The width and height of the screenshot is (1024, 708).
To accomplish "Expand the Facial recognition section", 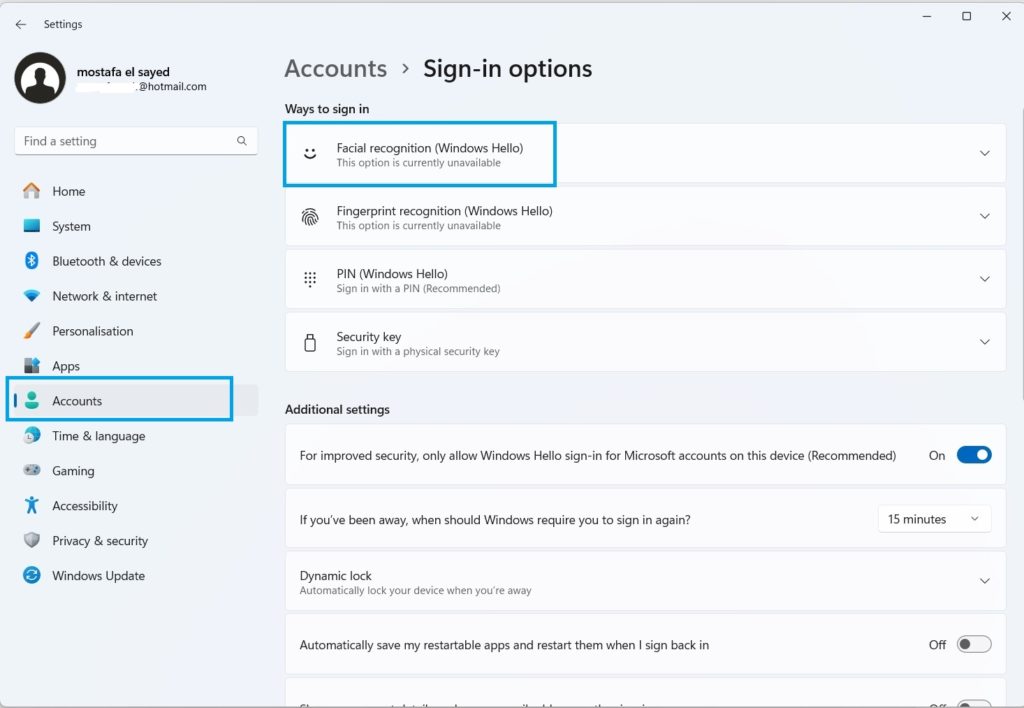I will tap(984, 154).
